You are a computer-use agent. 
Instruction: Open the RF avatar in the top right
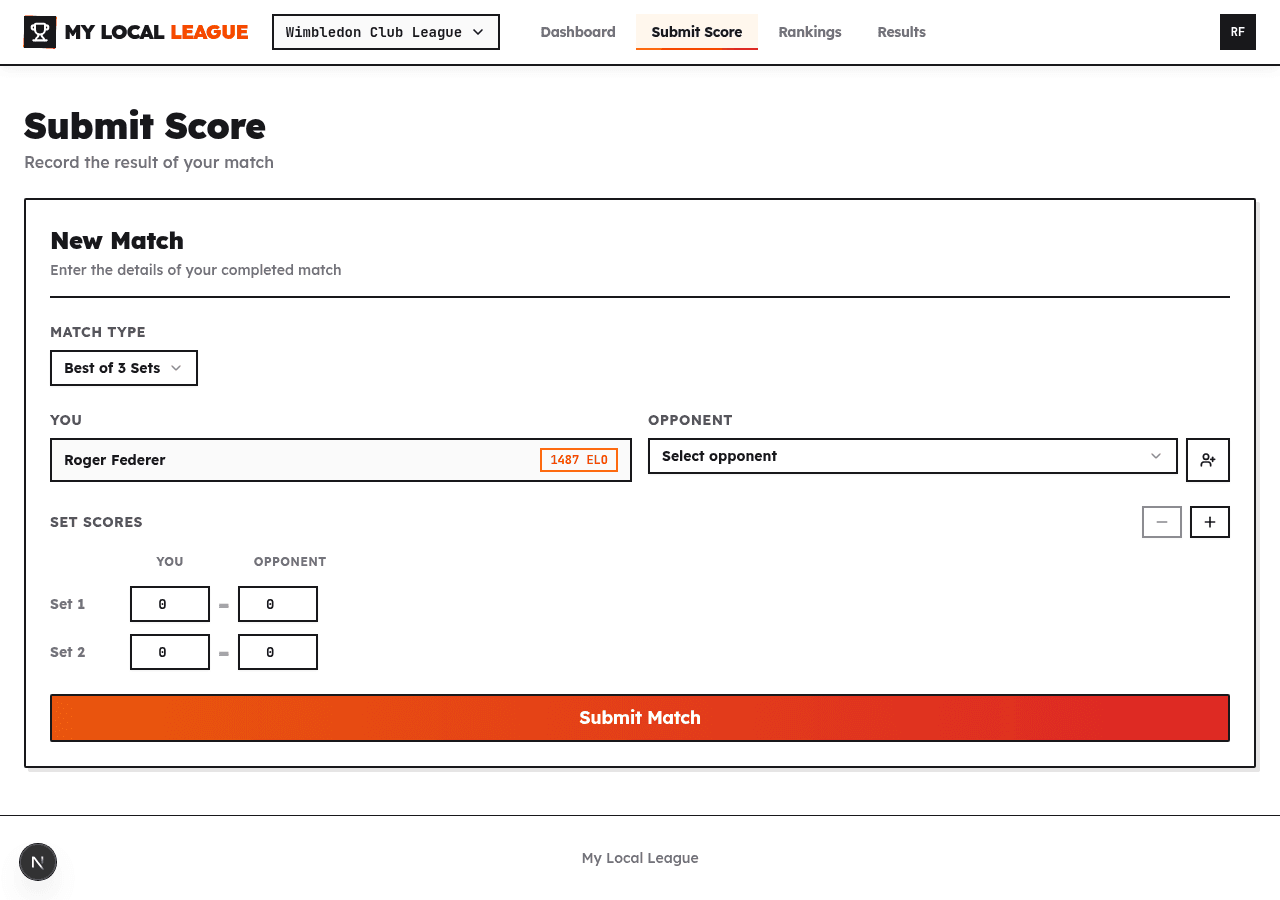click(x=1237, y=32)
